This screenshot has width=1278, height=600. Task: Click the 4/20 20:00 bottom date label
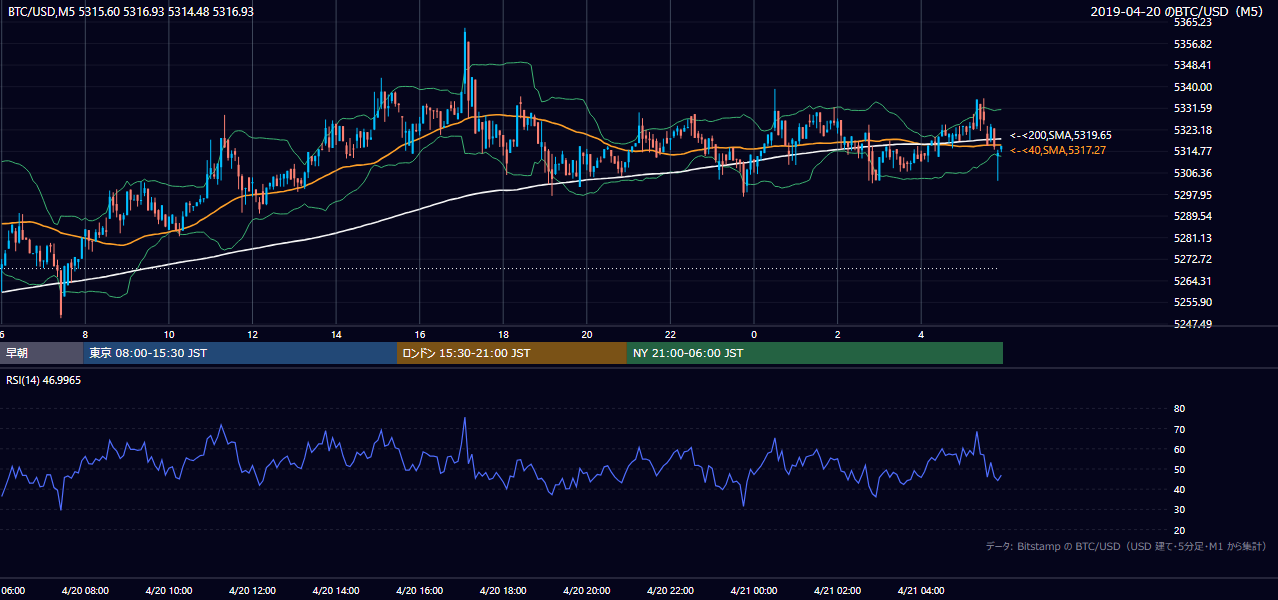pyautogui.click(x=587, y=591)
